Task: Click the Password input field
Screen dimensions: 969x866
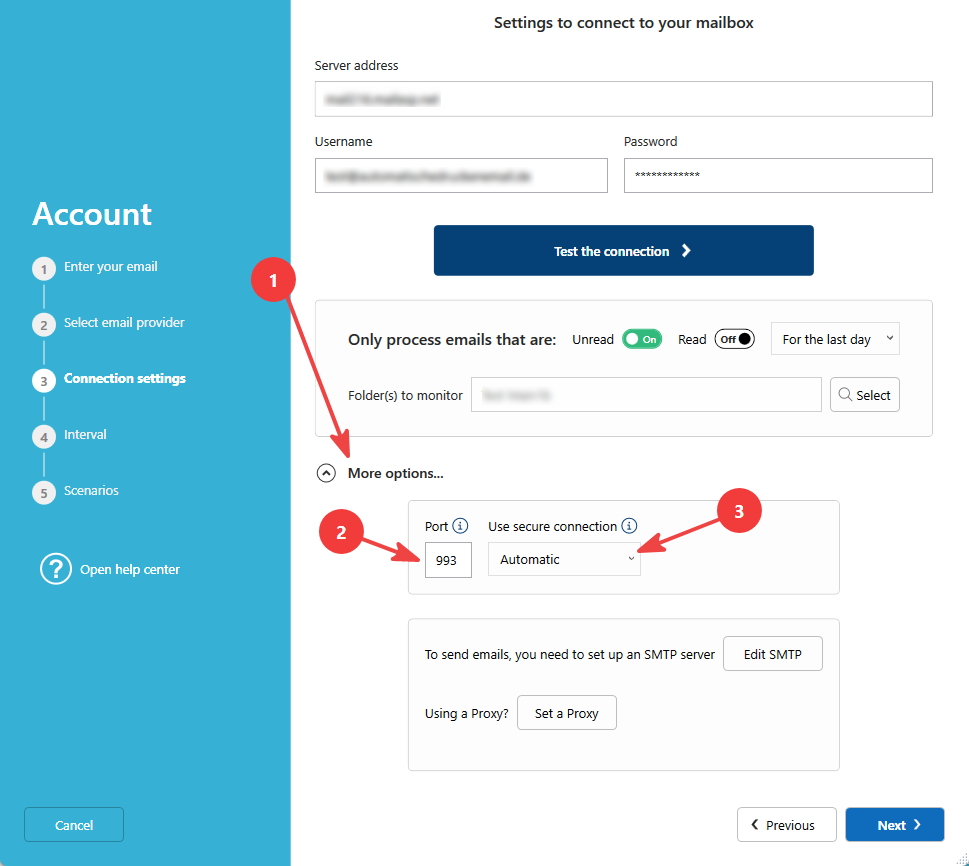Action: click(778, 176)
